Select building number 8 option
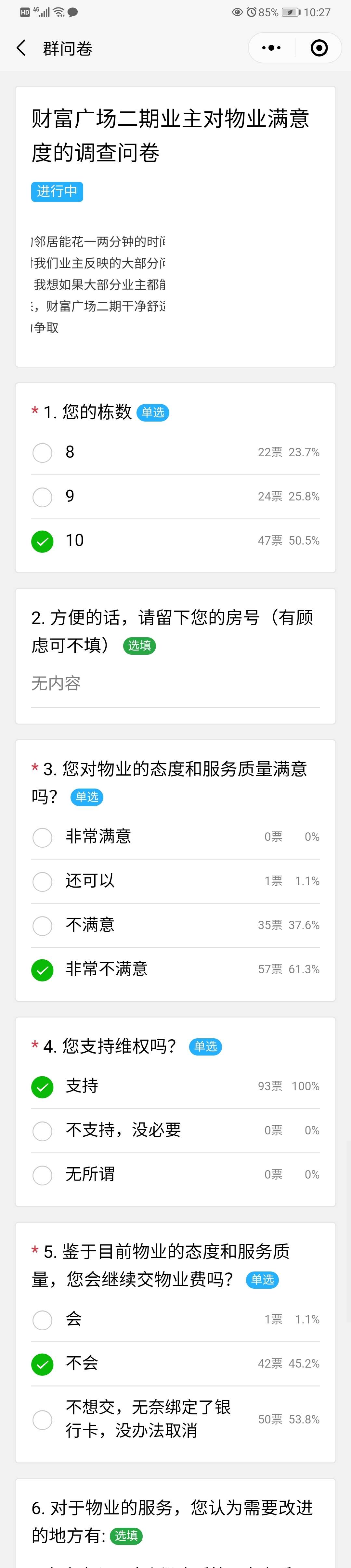The height and width of the screenshot is (1568, 351). pyautogui.click(x=175, y=452)
